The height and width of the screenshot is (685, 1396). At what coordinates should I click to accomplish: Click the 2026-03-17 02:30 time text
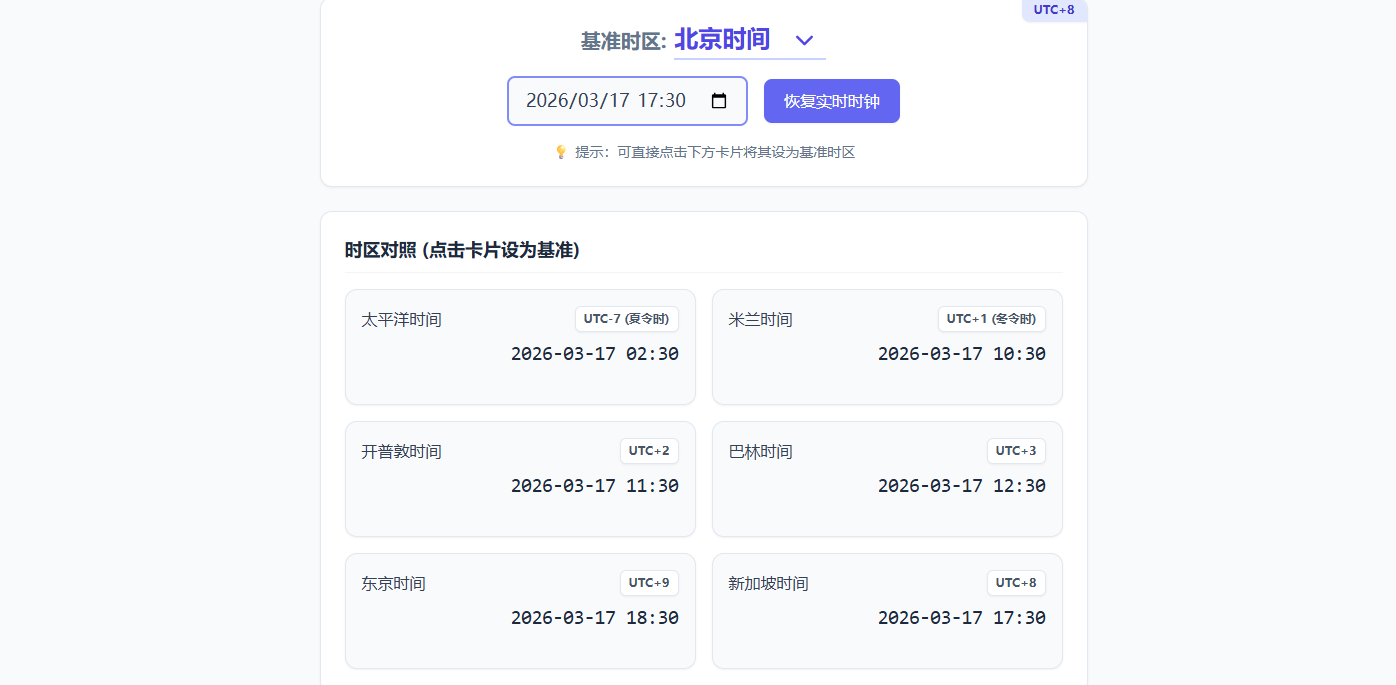(x=594, y=354)
